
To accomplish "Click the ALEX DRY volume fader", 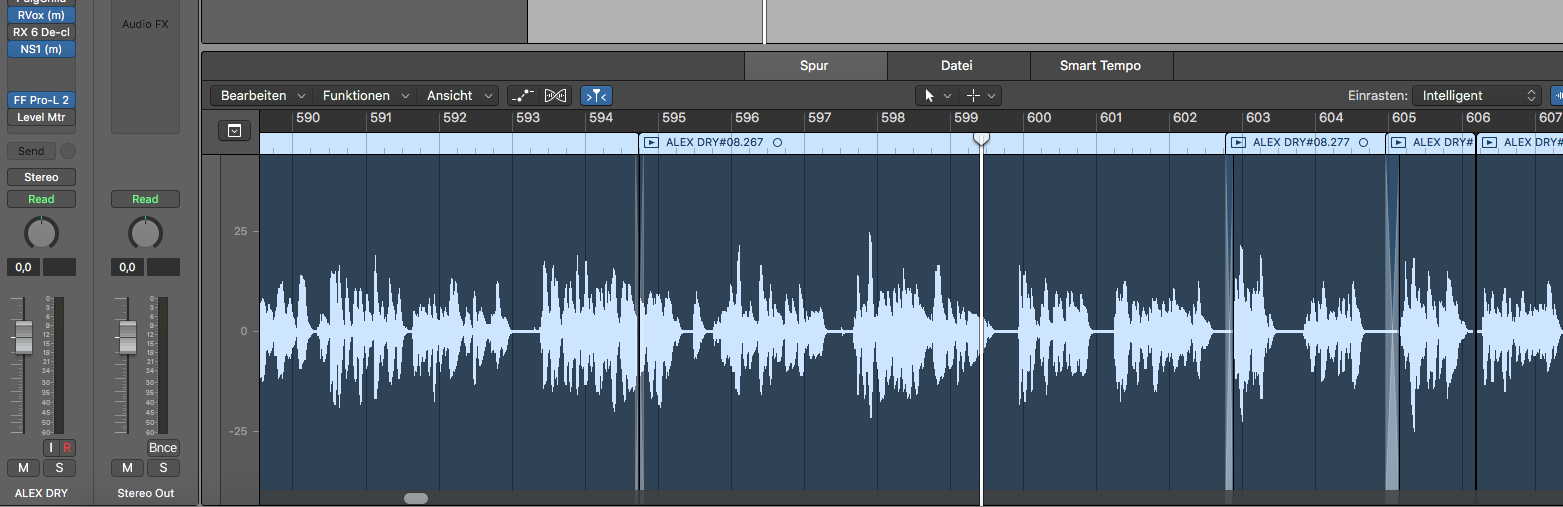I will (x=23, y=337).
